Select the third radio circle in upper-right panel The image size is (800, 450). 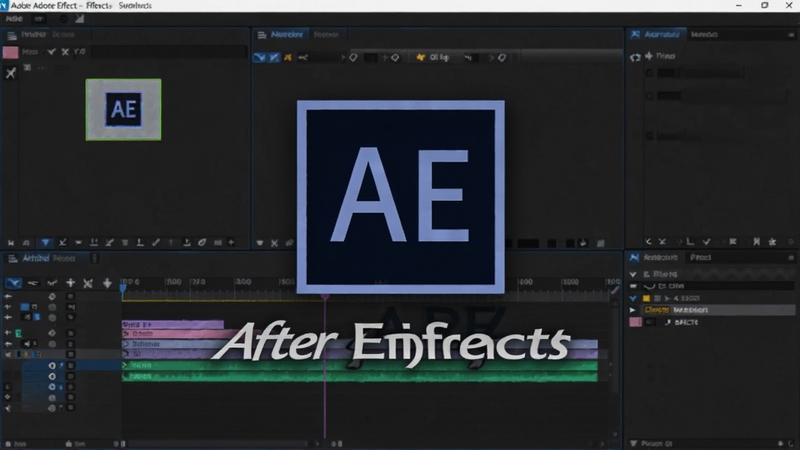(x=649, y=136)
